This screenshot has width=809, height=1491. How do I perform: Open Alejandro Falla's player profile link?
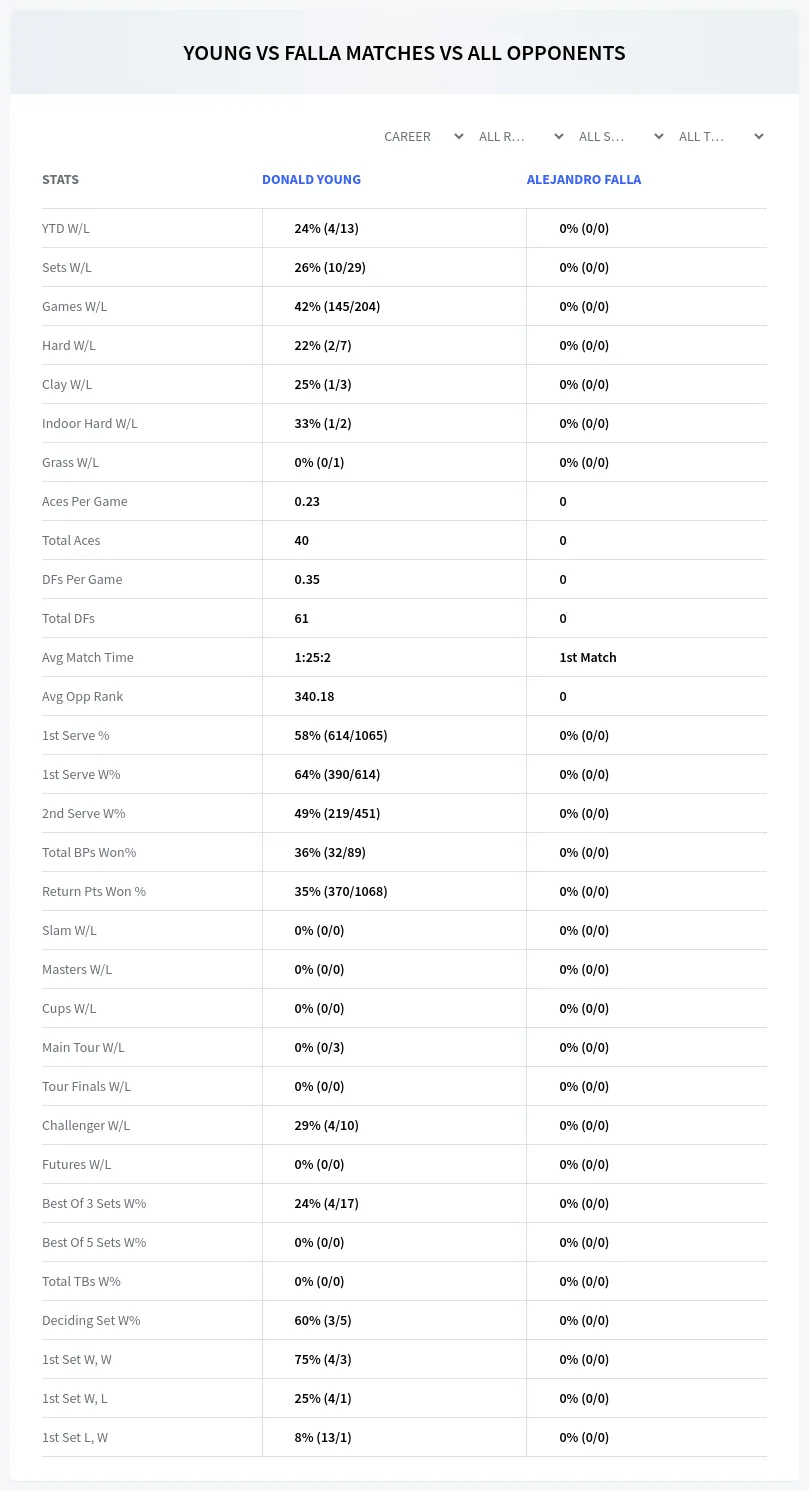tap(584, 180)
